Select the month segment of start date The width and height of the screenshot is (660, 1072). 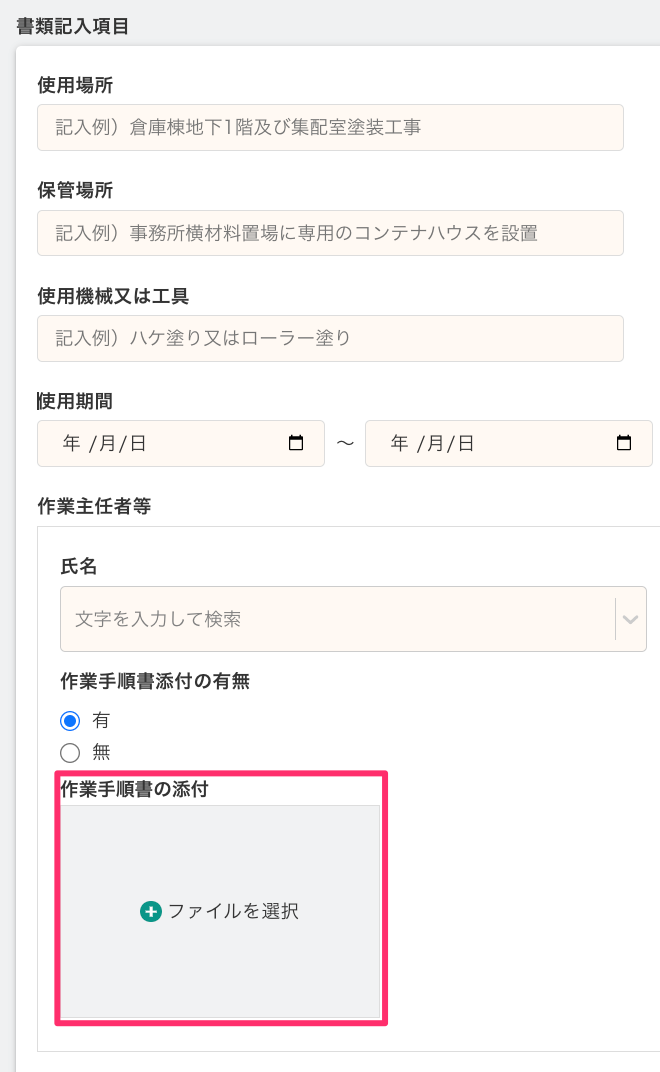click(x=104, y=444)
